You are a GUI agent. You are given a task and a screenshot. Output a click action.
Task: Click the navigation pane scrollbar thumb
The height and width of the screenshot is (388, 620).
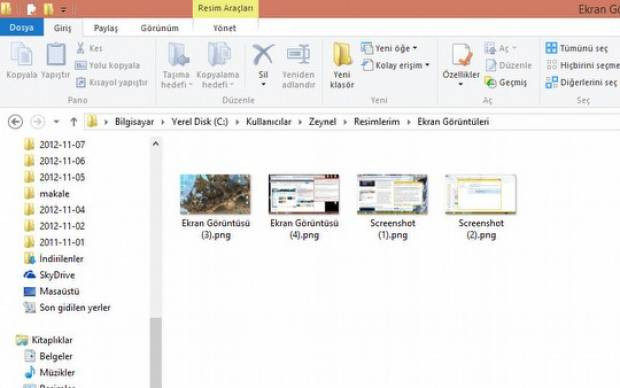click(x=156, y=352)
